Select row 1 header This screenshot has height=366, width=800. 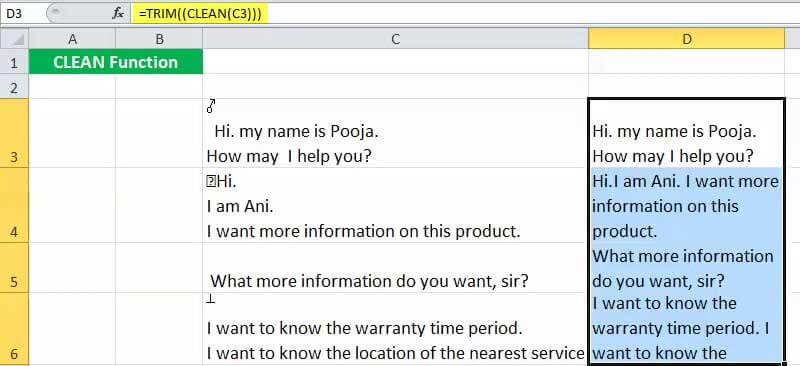(14, 62)
